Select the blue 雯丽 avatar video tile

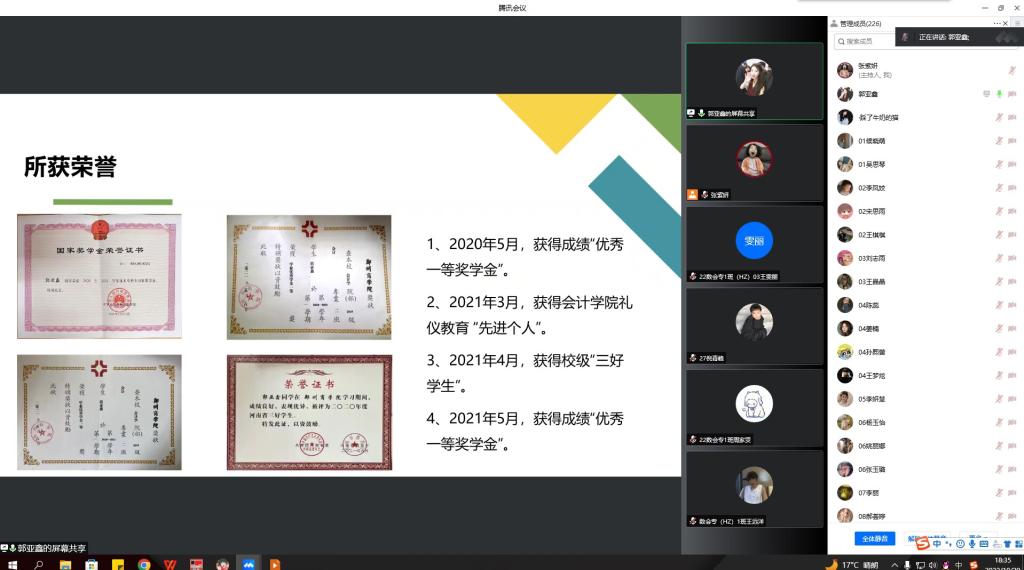(x=754, y=244)
